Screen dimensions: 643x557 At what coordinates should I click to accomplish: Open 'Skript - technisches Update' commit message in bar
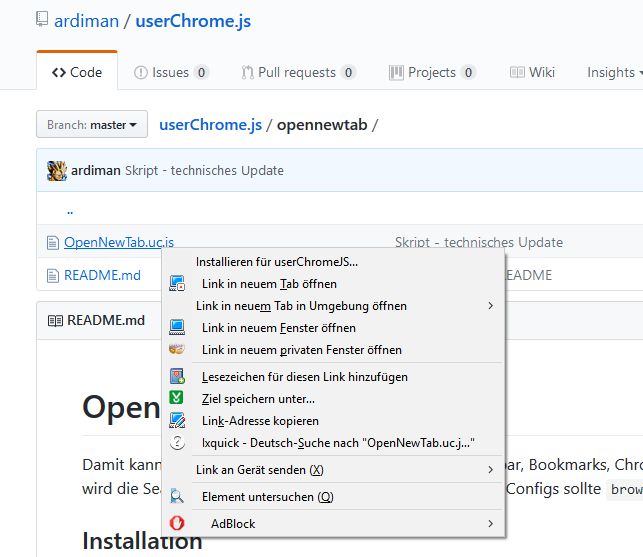point(204,170)
